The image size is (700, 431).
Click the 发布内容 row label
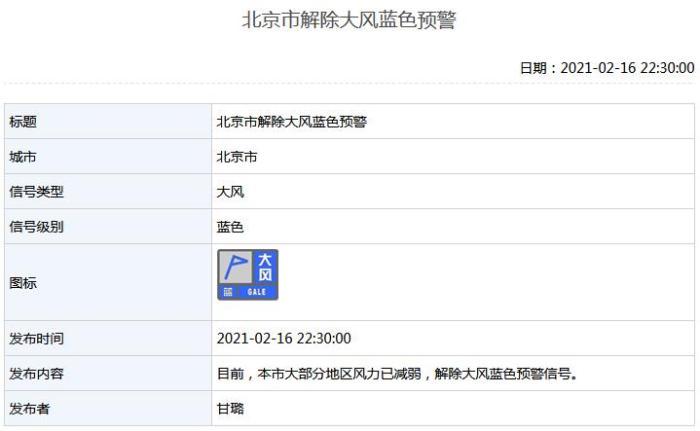(x=37, y=374)
